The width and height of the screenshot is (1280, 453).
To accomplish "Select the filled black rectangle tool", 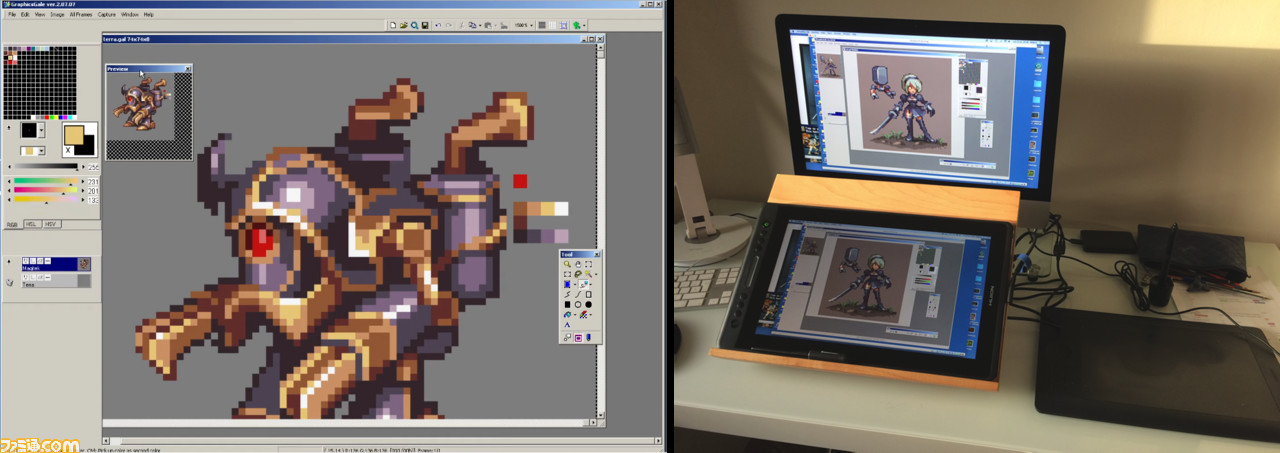I will [x=567, y=305].
